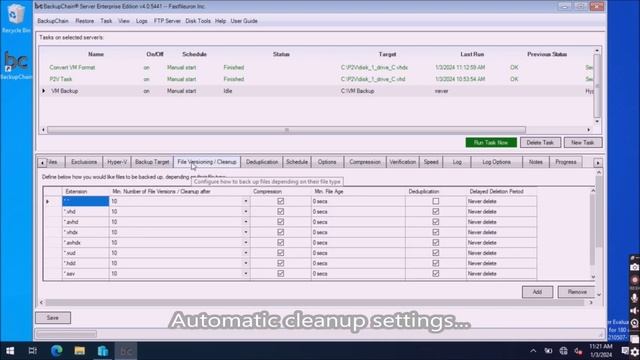640x360 pixels.
Task: Switch to the Backup Target tab
Action: click(152, 162)
